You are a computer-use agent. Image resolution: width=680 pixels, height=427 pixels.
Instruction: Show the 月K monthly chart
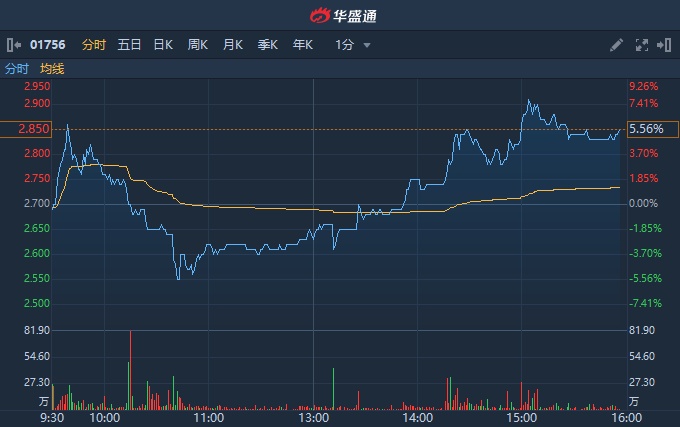pos(233,45)
